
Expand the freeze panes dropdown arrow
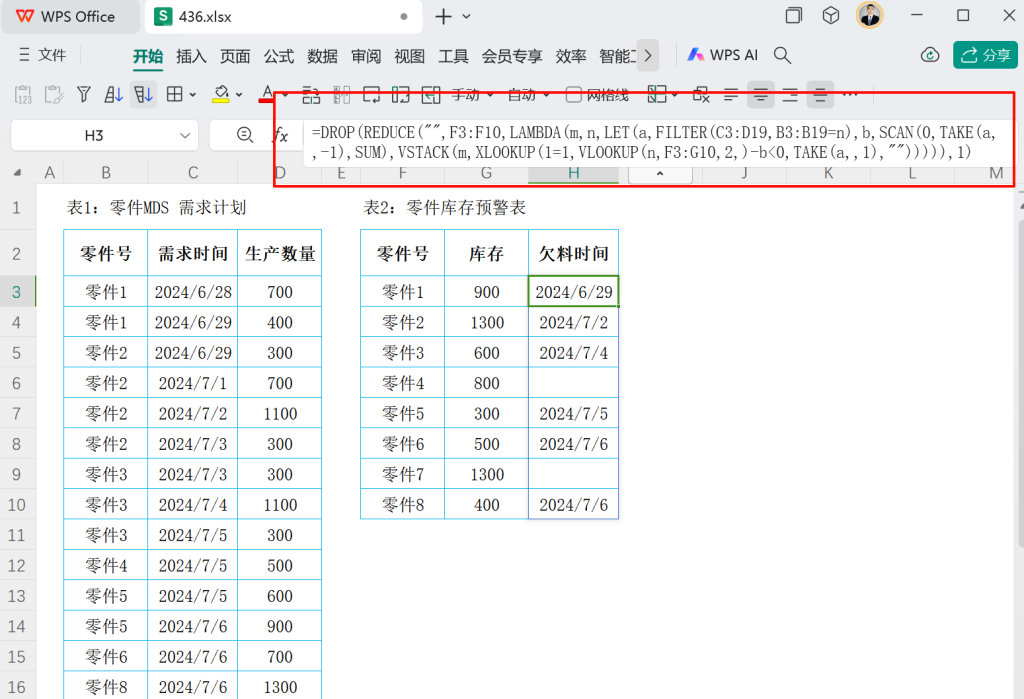point(675,95)
